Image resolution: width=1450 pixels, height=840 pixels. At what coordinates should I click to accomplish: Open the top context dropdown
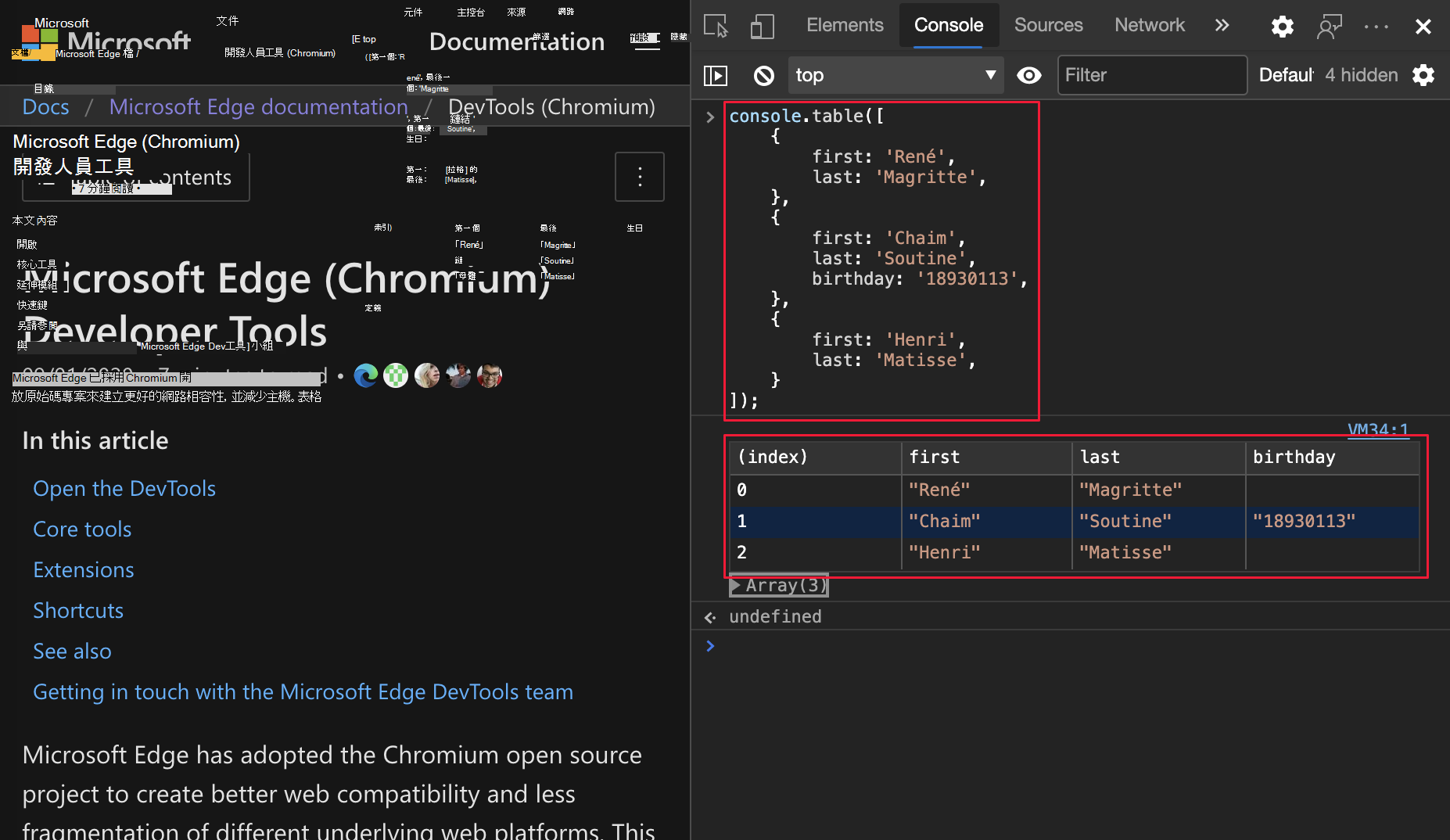(x=895, y=75)
